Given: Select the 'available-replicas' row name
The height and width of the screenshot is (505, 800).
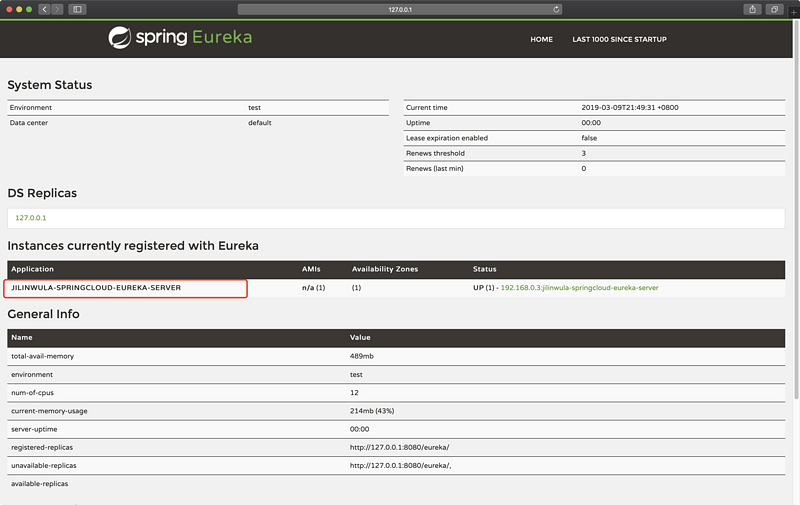Looking at the screenshot, I should (x=39, y=484).
